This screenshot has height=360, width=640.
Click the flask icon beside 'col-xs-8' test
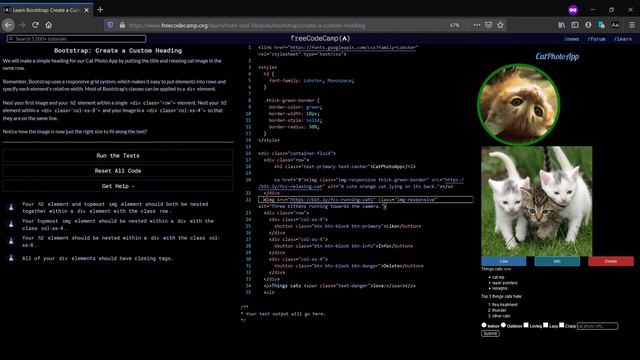point(11,241)
